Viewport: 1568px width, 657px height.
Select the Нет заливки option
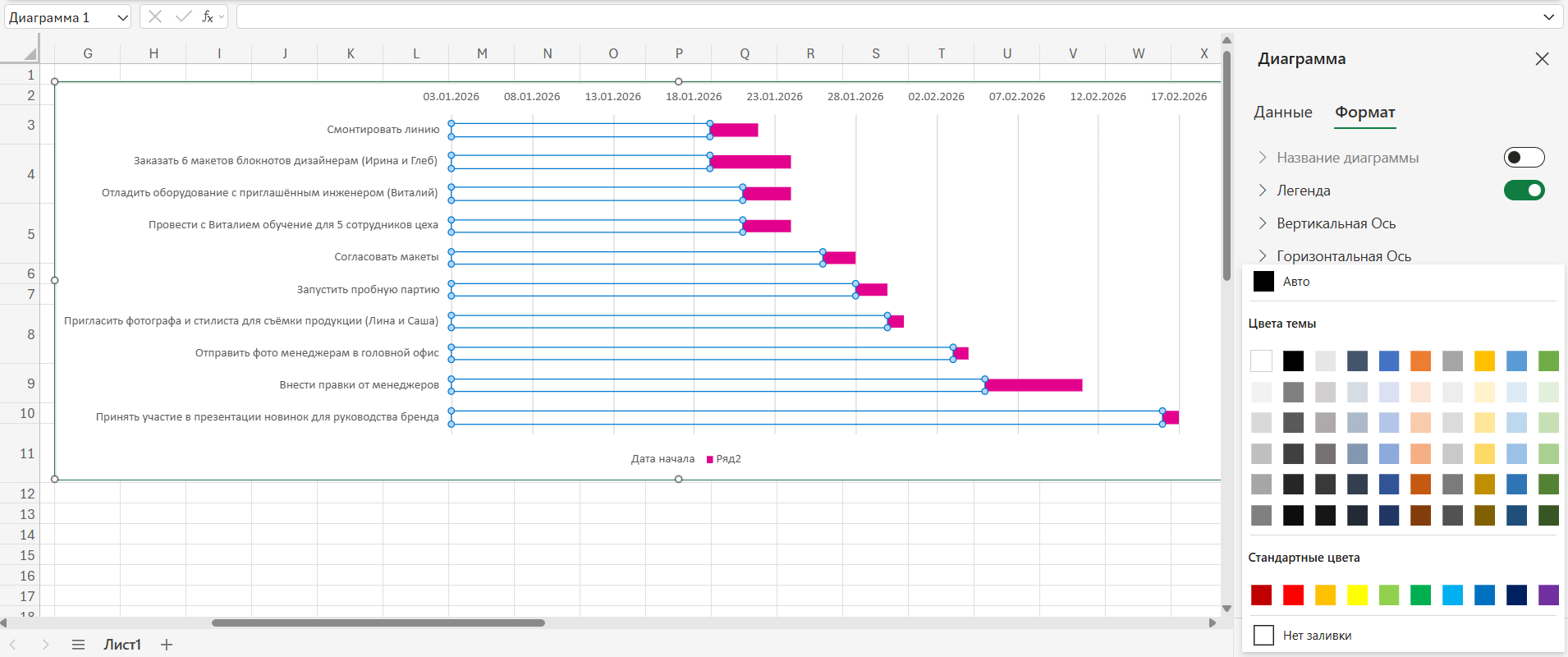pyautogui.click(x=1317, y=635)
